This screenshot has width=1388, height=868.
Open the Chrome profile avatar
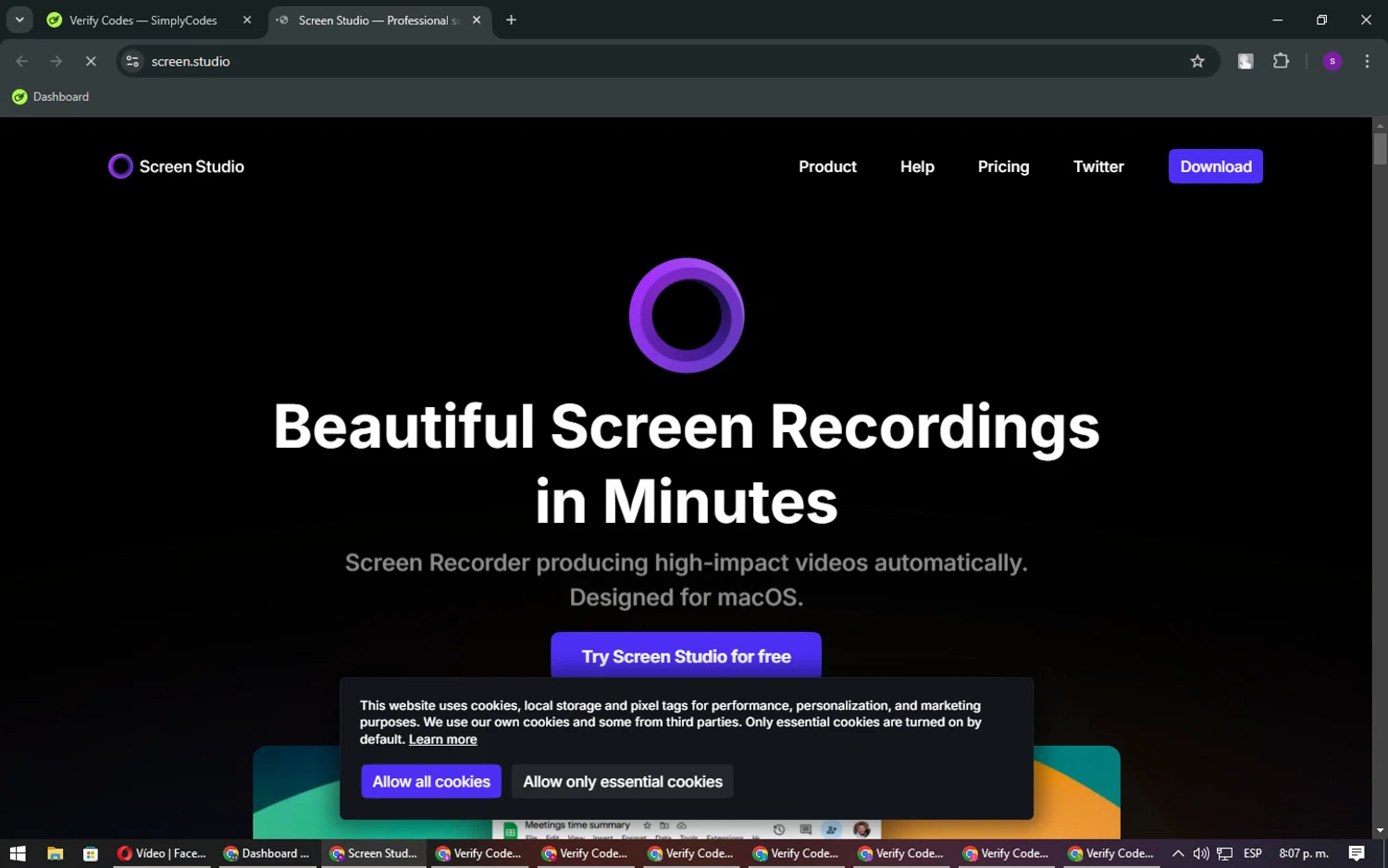[x=1332, y=61]
